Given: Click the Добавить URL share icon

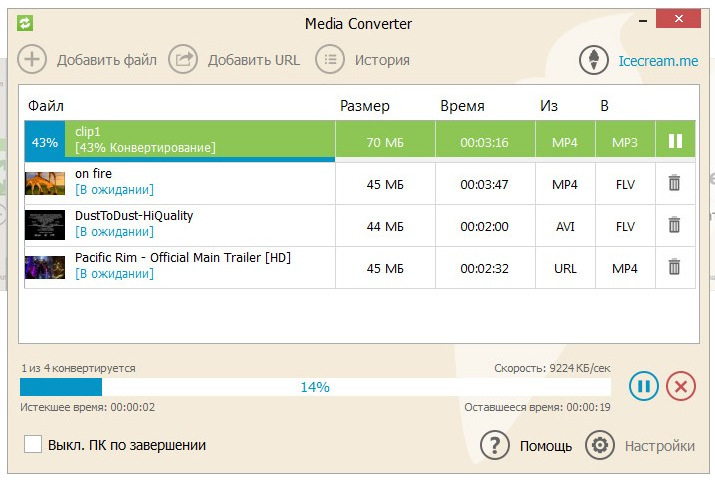Looking at the screenshot, I should coord(183,59).
